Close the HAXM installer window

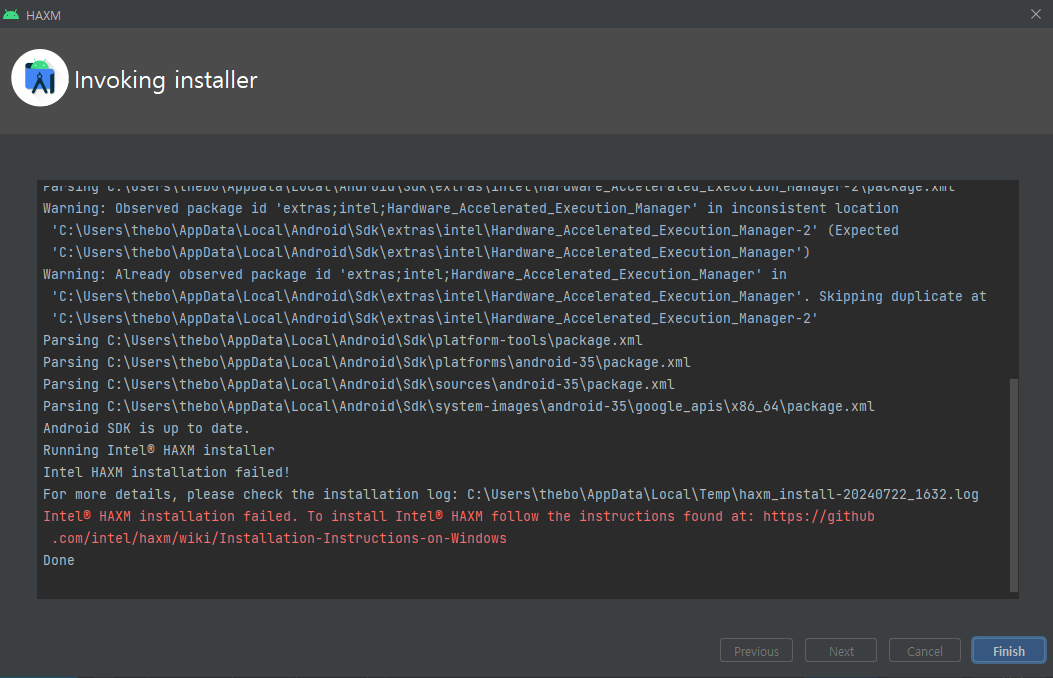click(x=1036, y=14)
